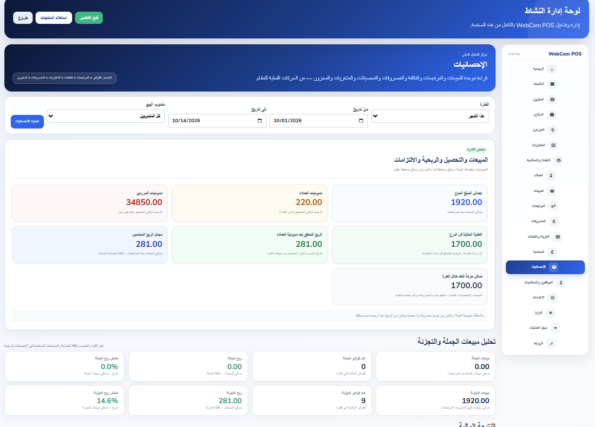
Task: Open the returns (المرتجعات) sidebar icon
Action: (553, 206)
